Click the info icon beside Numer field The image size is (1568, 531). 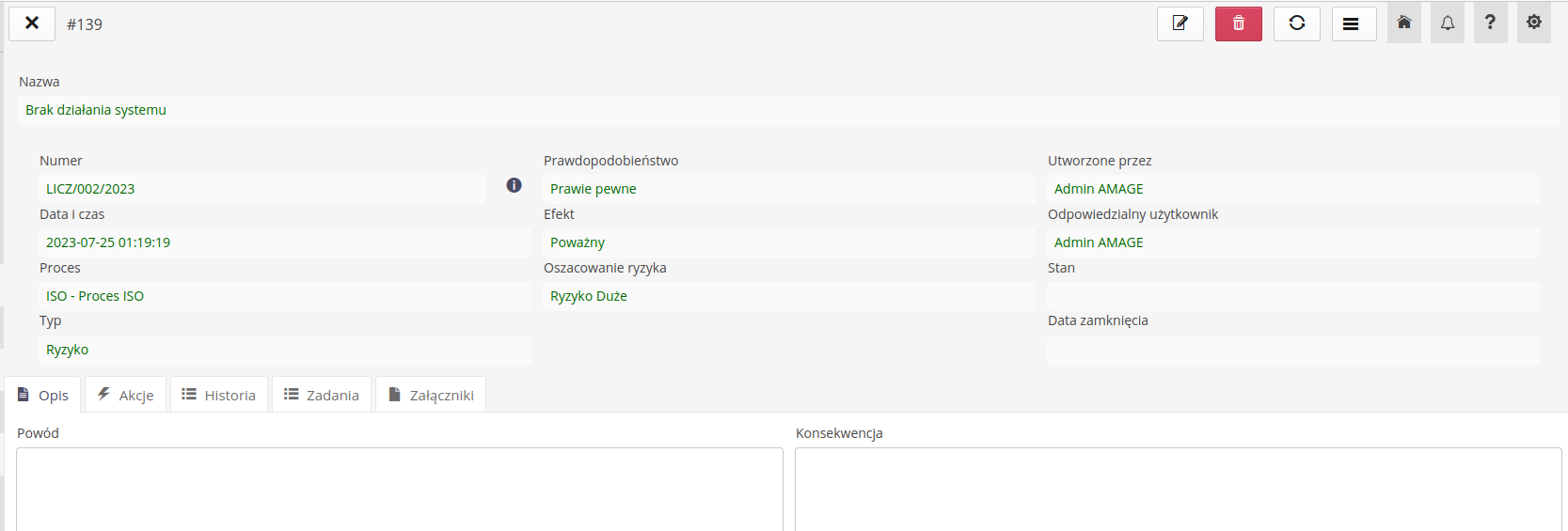(x=514, y=185)
